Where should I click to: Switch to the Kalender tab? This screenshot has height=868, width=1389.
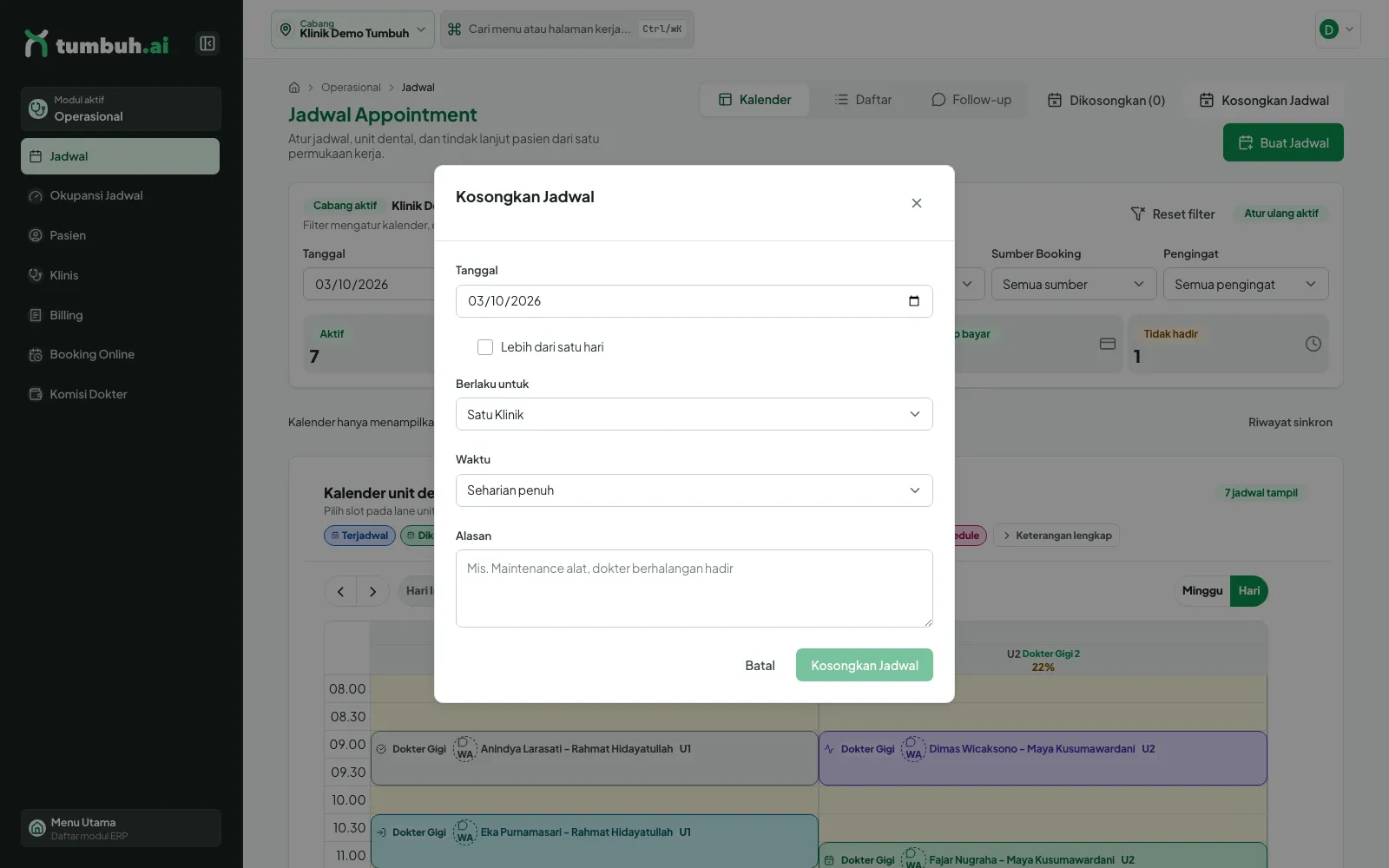click(x=754, y=100)
